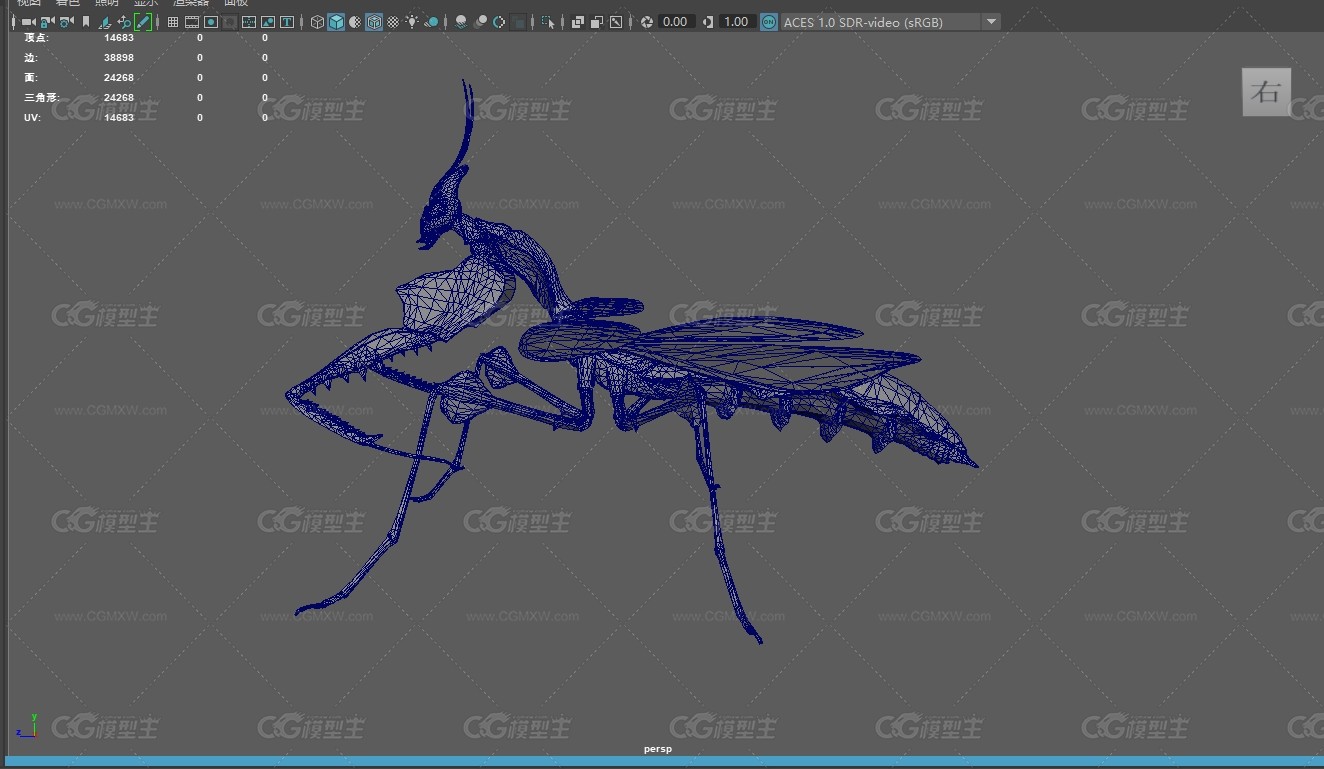Click the Exposure reset icon
The width and height of the screenshot is (1324, 769).
[x=647, y=21]
